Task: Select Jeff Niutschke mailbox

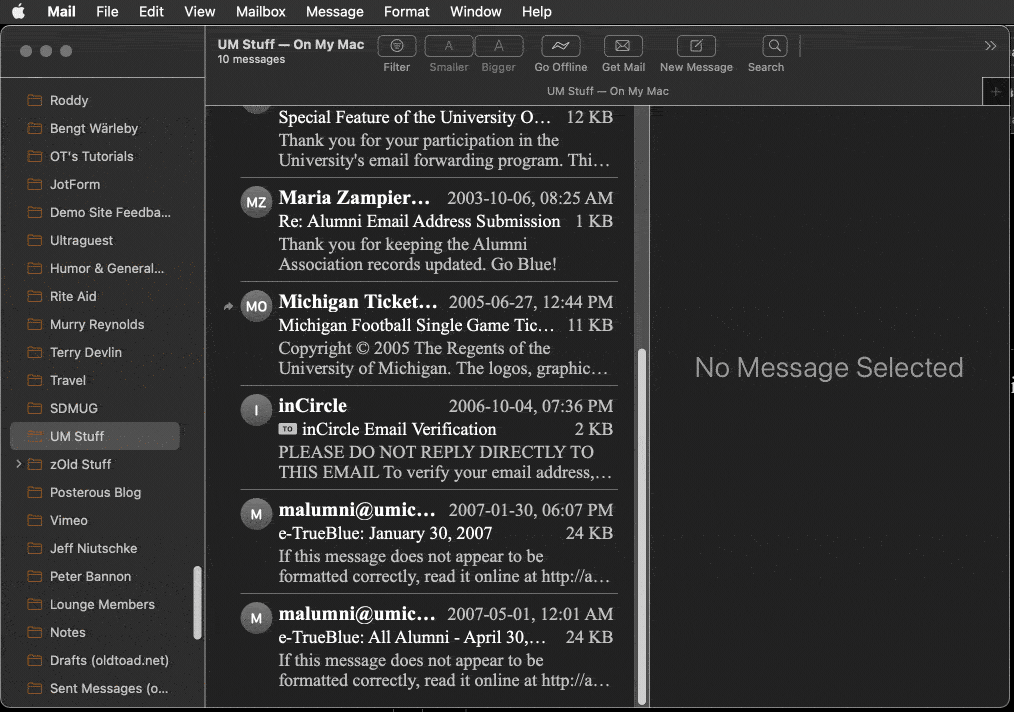Action: coord(95,548)
